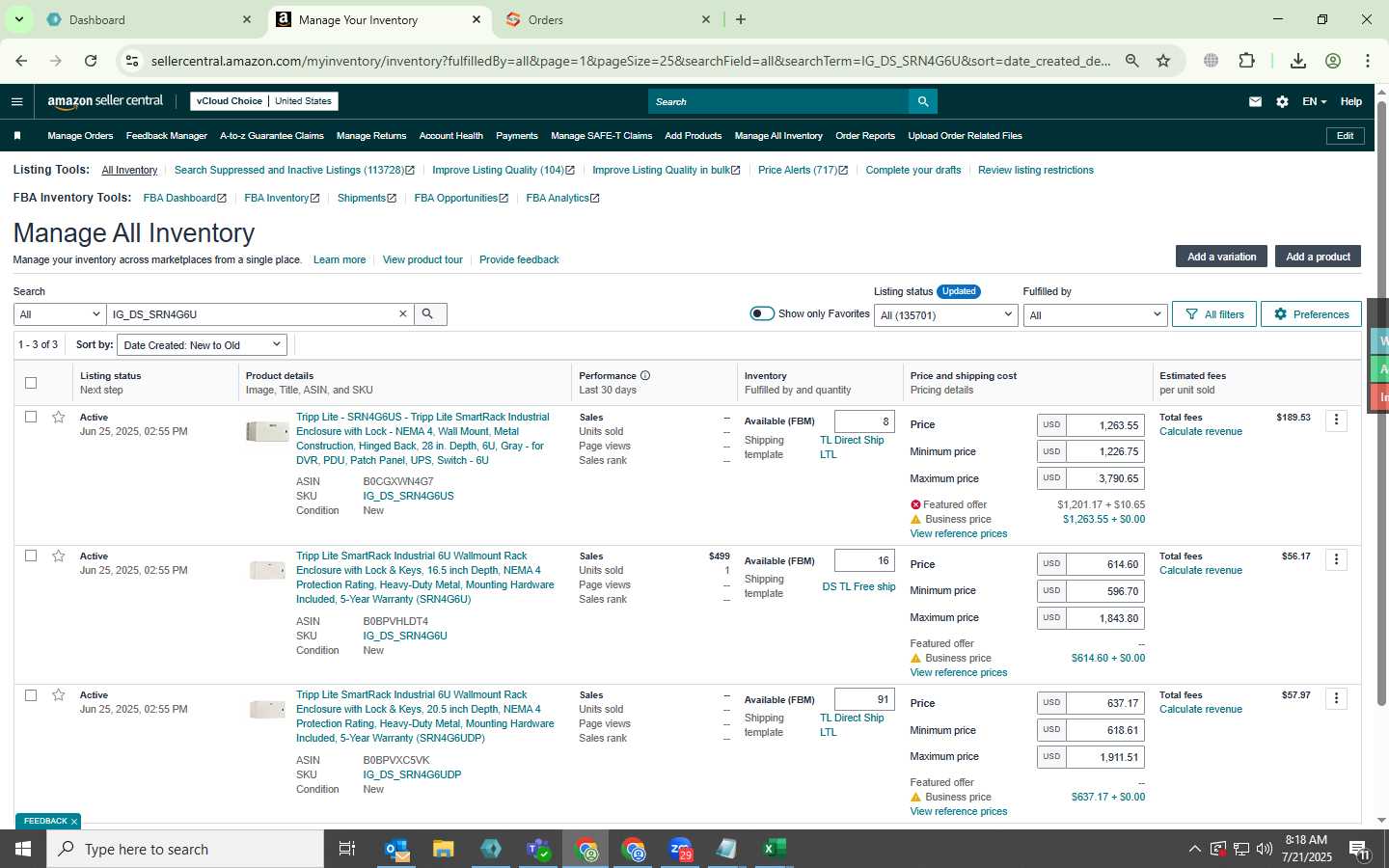Open the vCloud Choice United States account switcher
This screenshot has width=1389, height=868.
tap(264, 101)
